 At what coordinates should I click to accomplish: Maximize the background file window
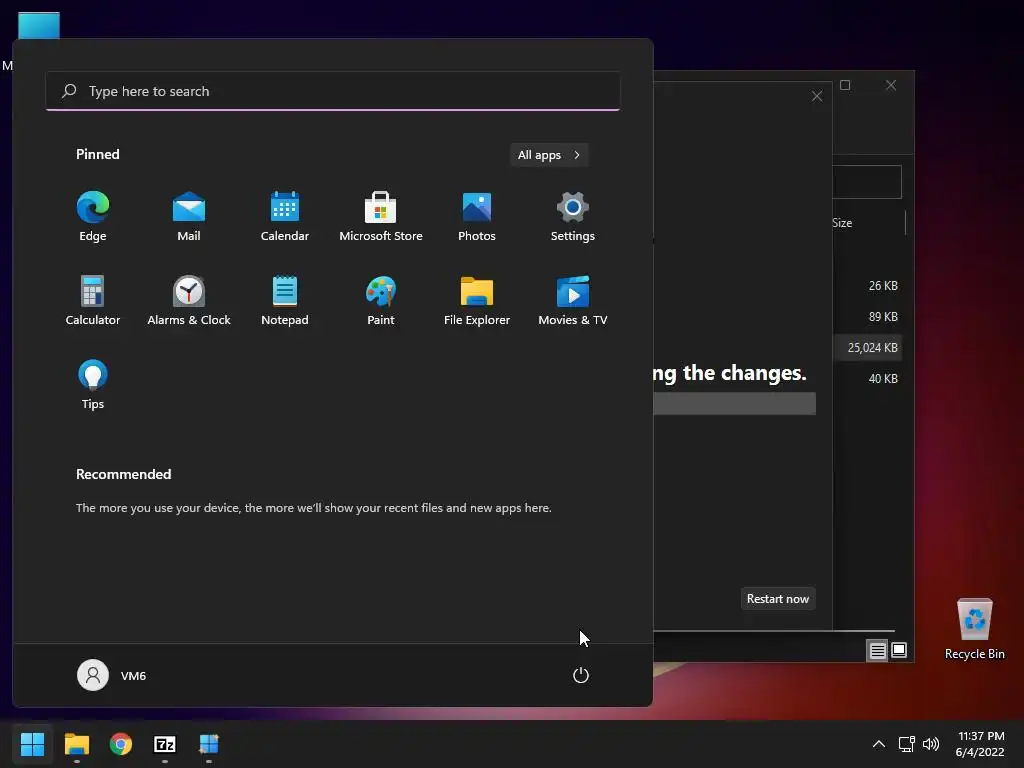pos(845,85)
